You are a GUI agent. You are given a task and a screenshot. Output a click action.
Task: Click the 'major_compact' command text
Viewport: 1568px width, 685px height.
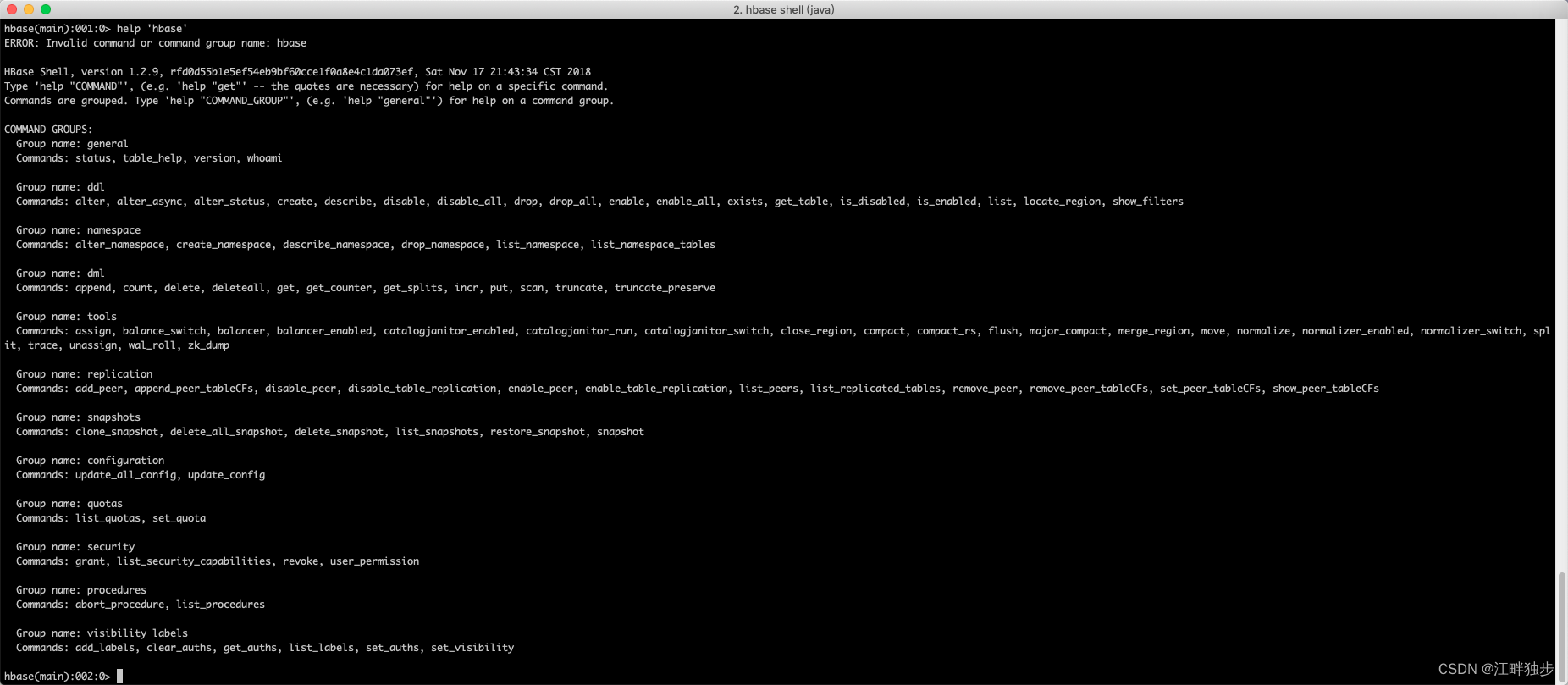(1068, 331)
